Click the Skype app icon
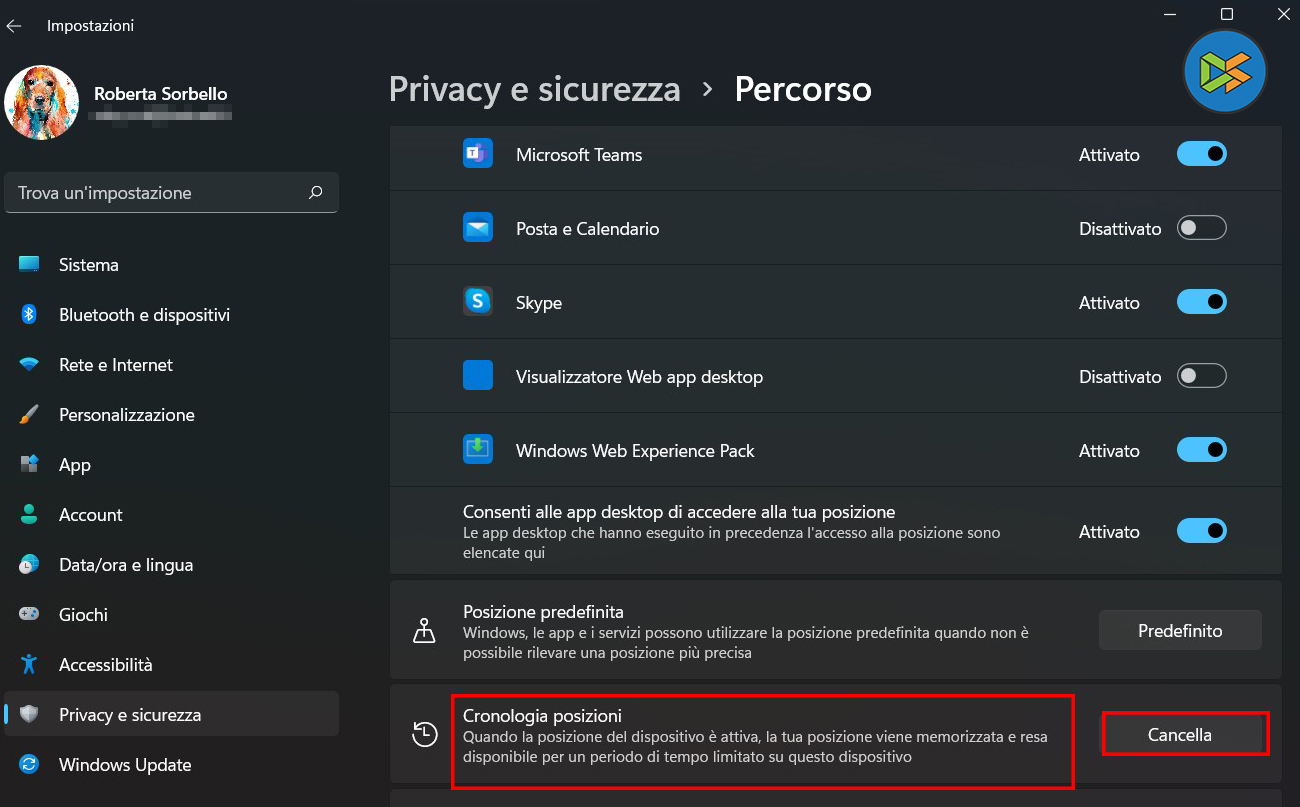1300x807 pixels. click(x=477, y=302)
